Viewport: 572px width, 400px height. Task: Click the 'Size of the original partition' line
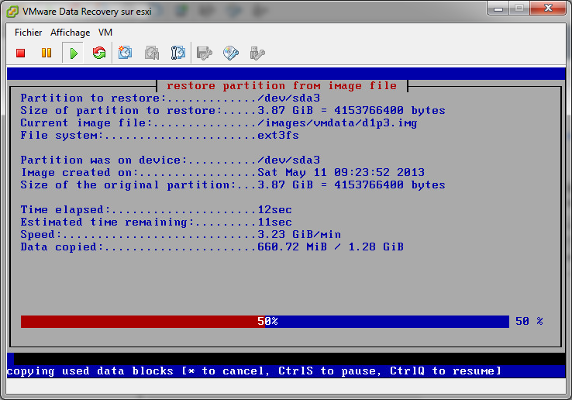(x=233, y=185)
